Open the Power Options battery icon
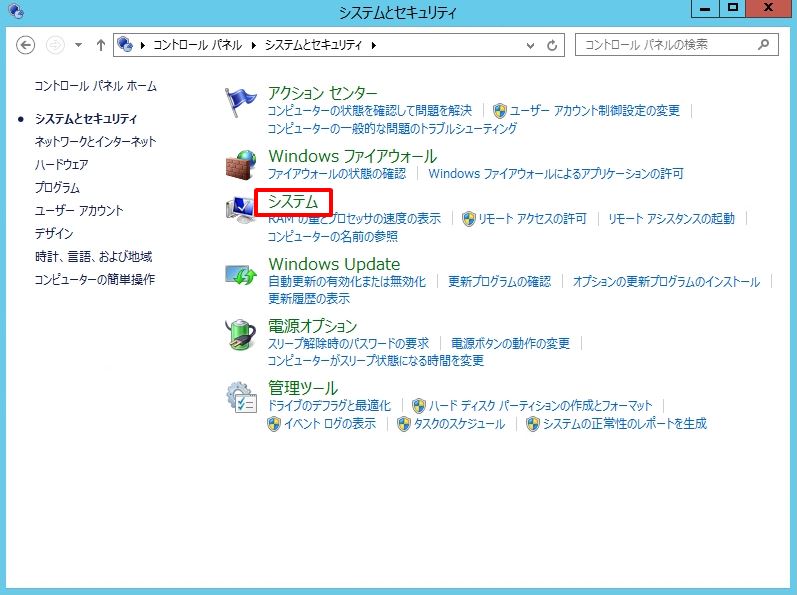The image size is (797, 595). [240, 334]
